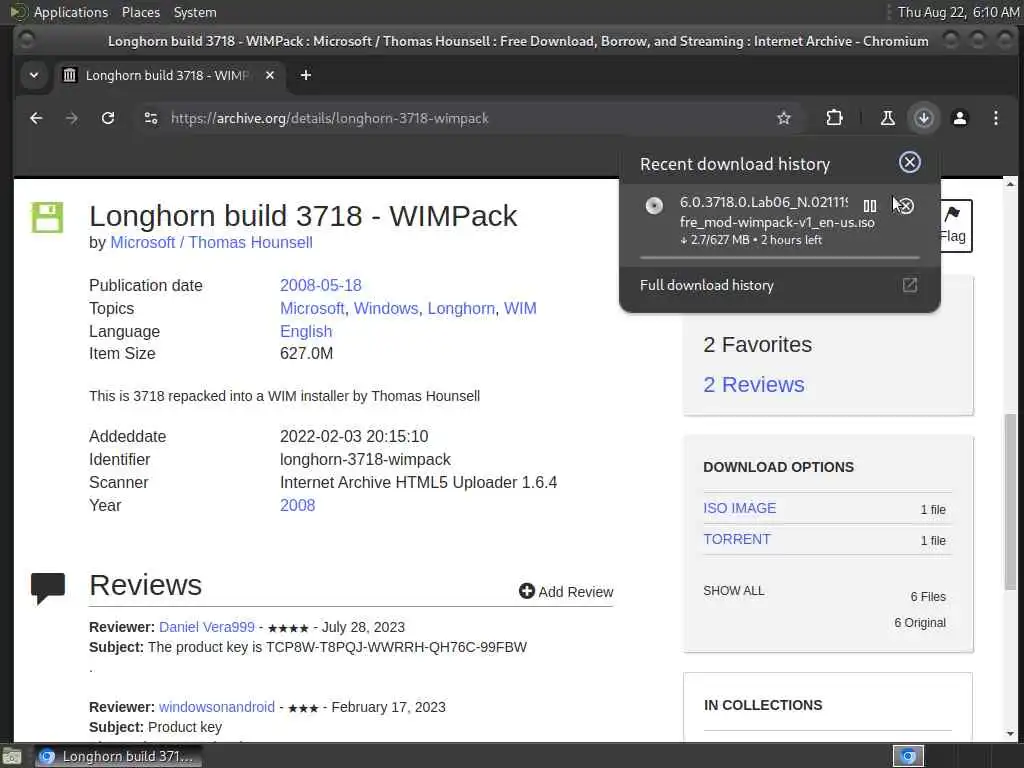The height and width of the screenshot is (768, 1024).
Task: Click the browser forward arrow
Action: pyautogui.click(x=72, y=118)
